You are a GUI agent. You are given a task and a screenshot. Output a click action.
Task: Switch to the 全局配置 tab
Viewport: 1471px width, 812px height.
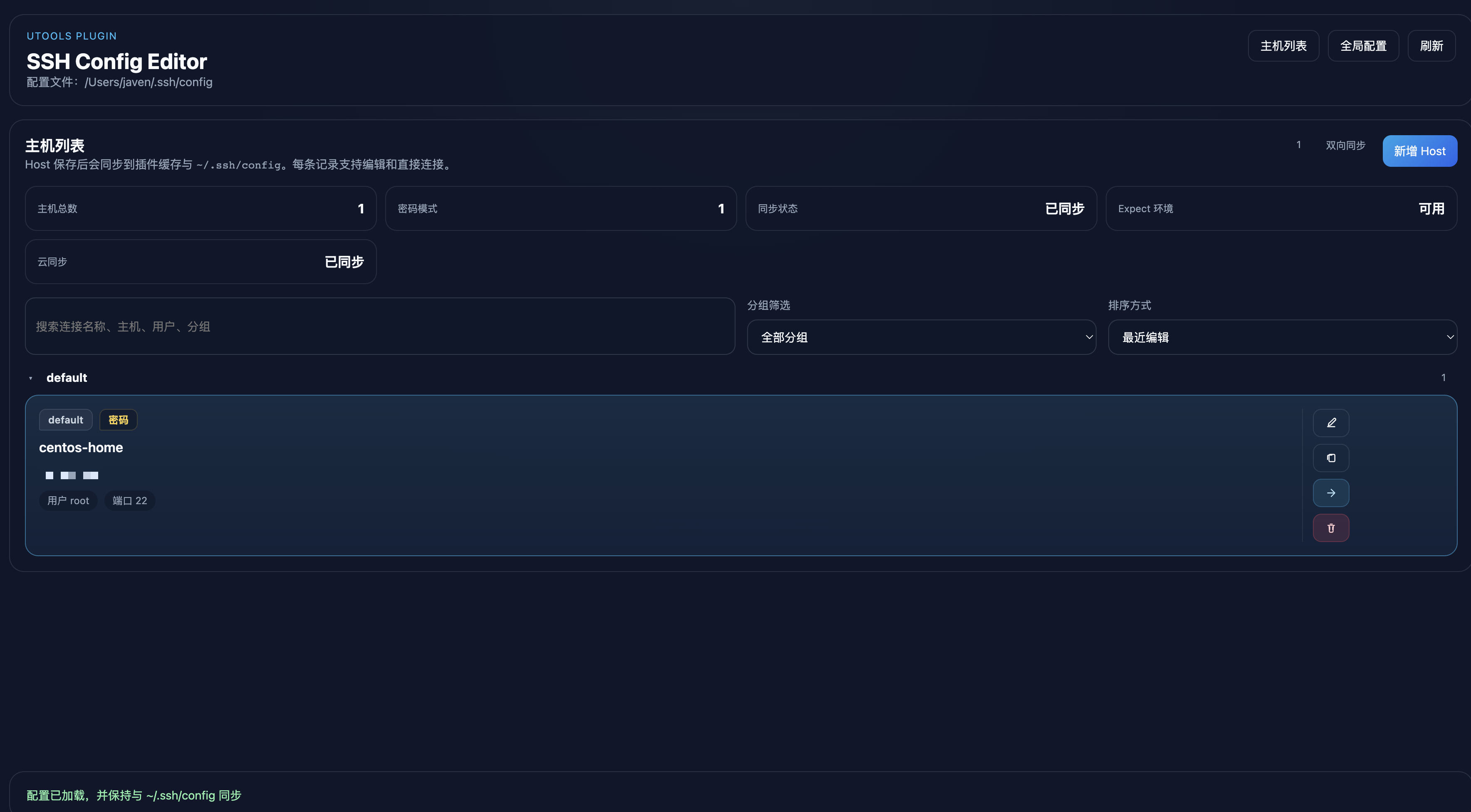(x=1362, y=46)
